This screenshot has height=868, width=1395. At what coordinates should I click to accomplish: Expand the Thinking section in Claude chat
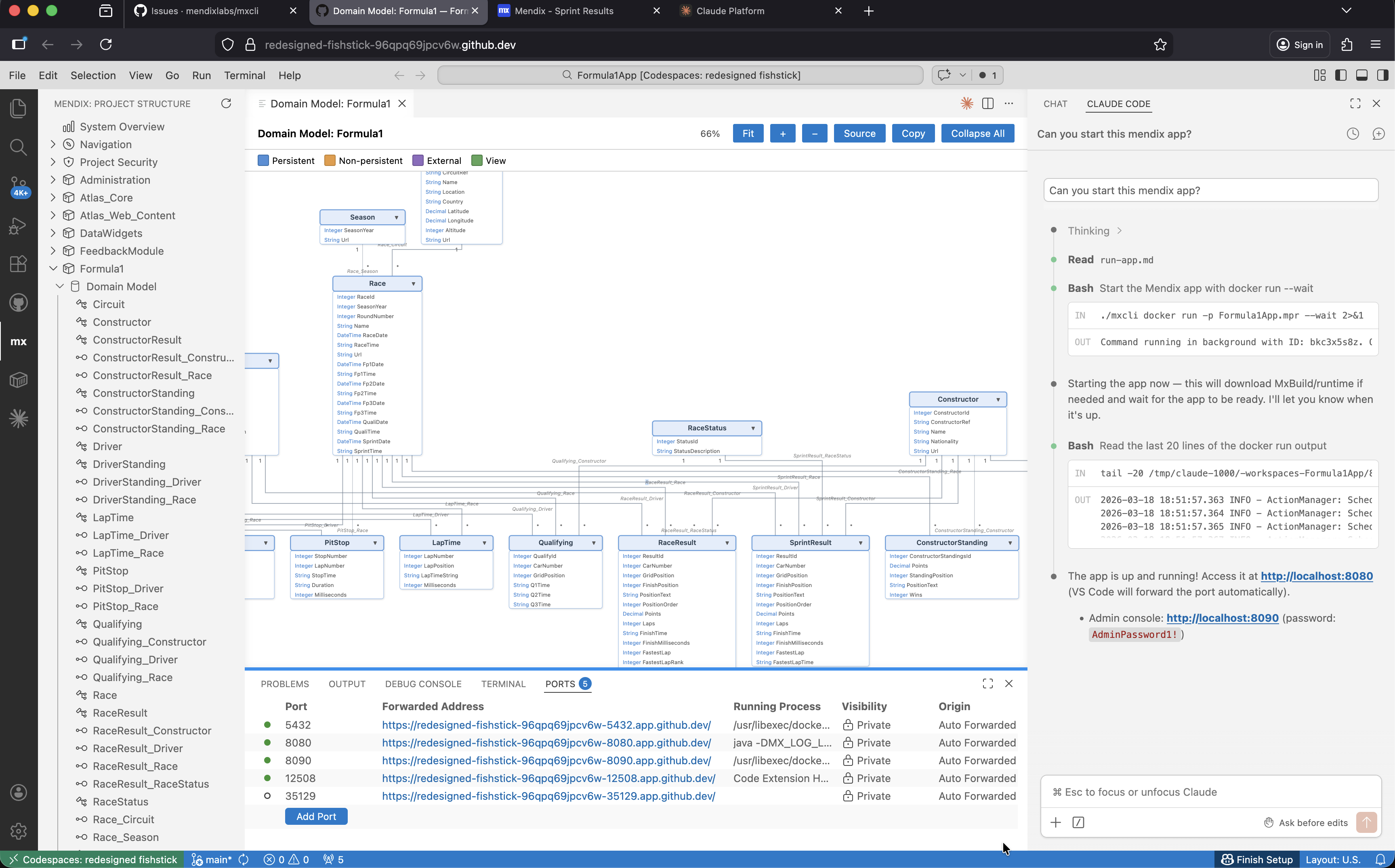[1095, 231]
